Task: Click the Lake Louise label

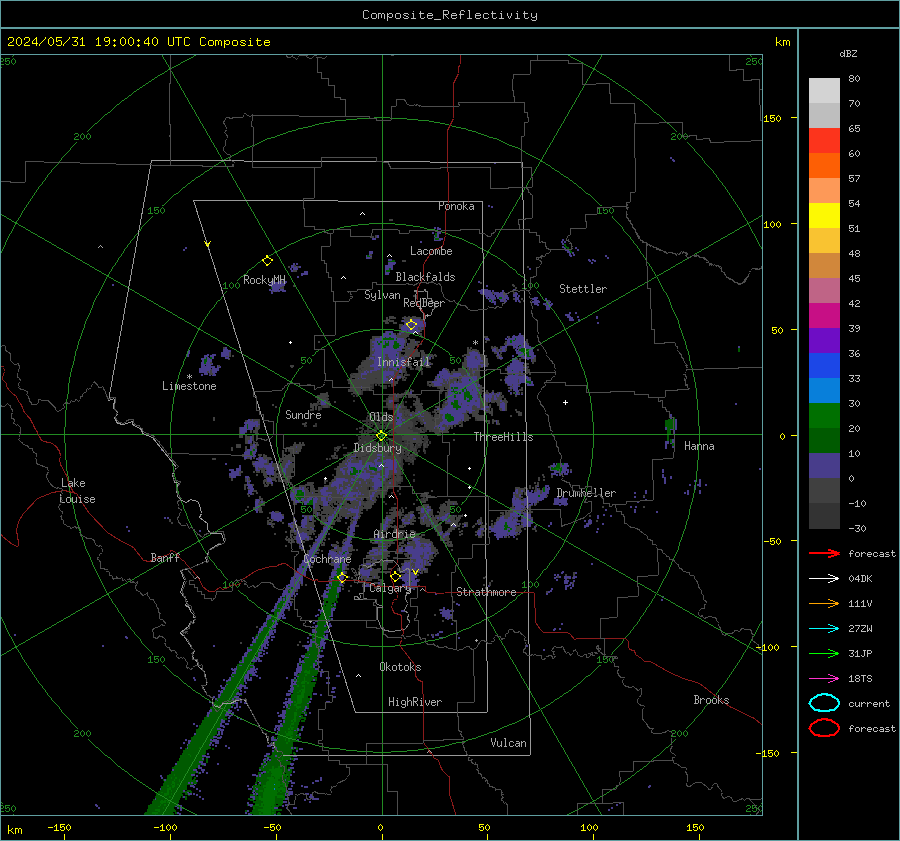Action: click(x=77, y=491)
